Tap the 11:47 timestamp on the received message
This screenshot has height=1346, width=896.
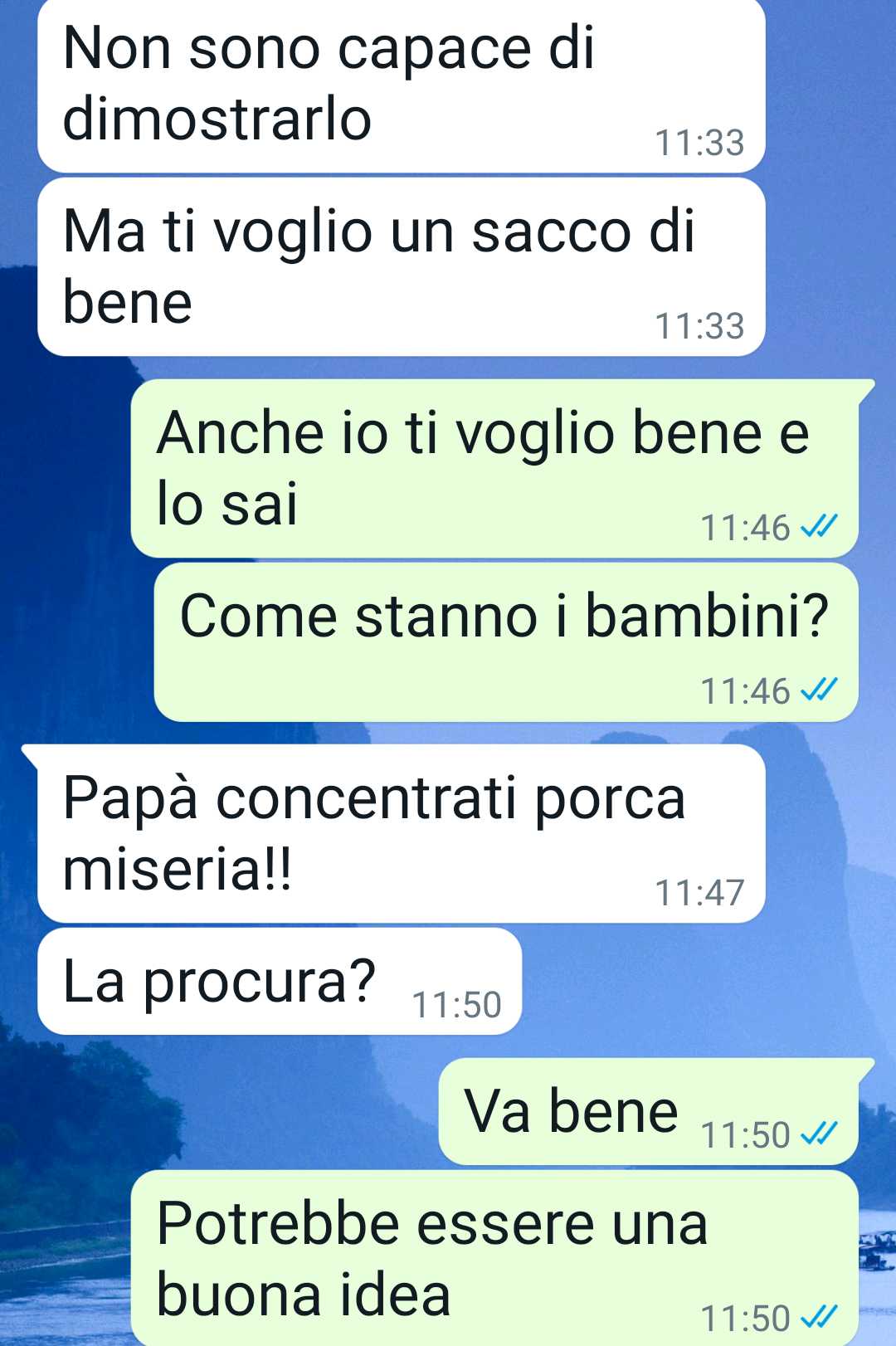[x=699, y=893]
